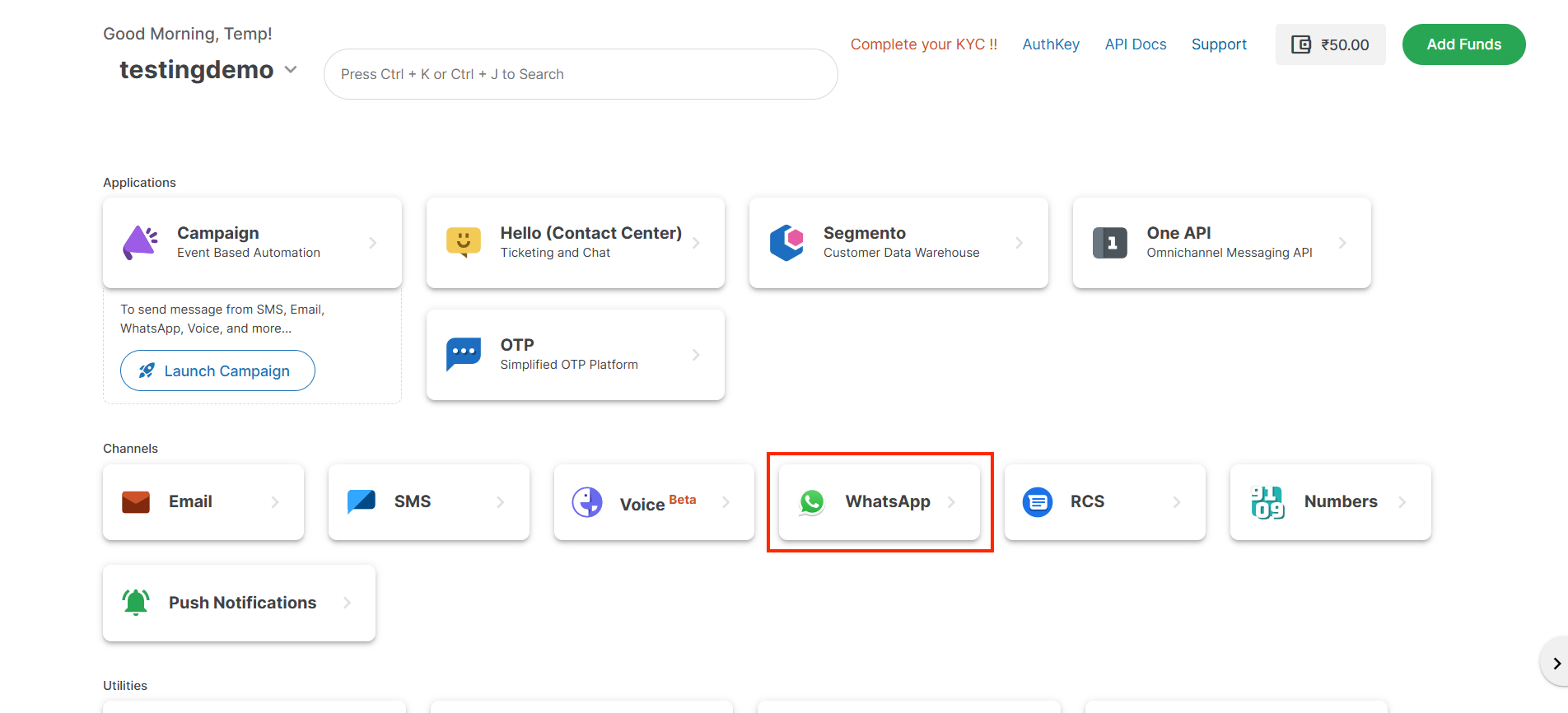The image size is (1568, 713).
Task: Click the Numbers channel icon
Action: click(1267, 502)
